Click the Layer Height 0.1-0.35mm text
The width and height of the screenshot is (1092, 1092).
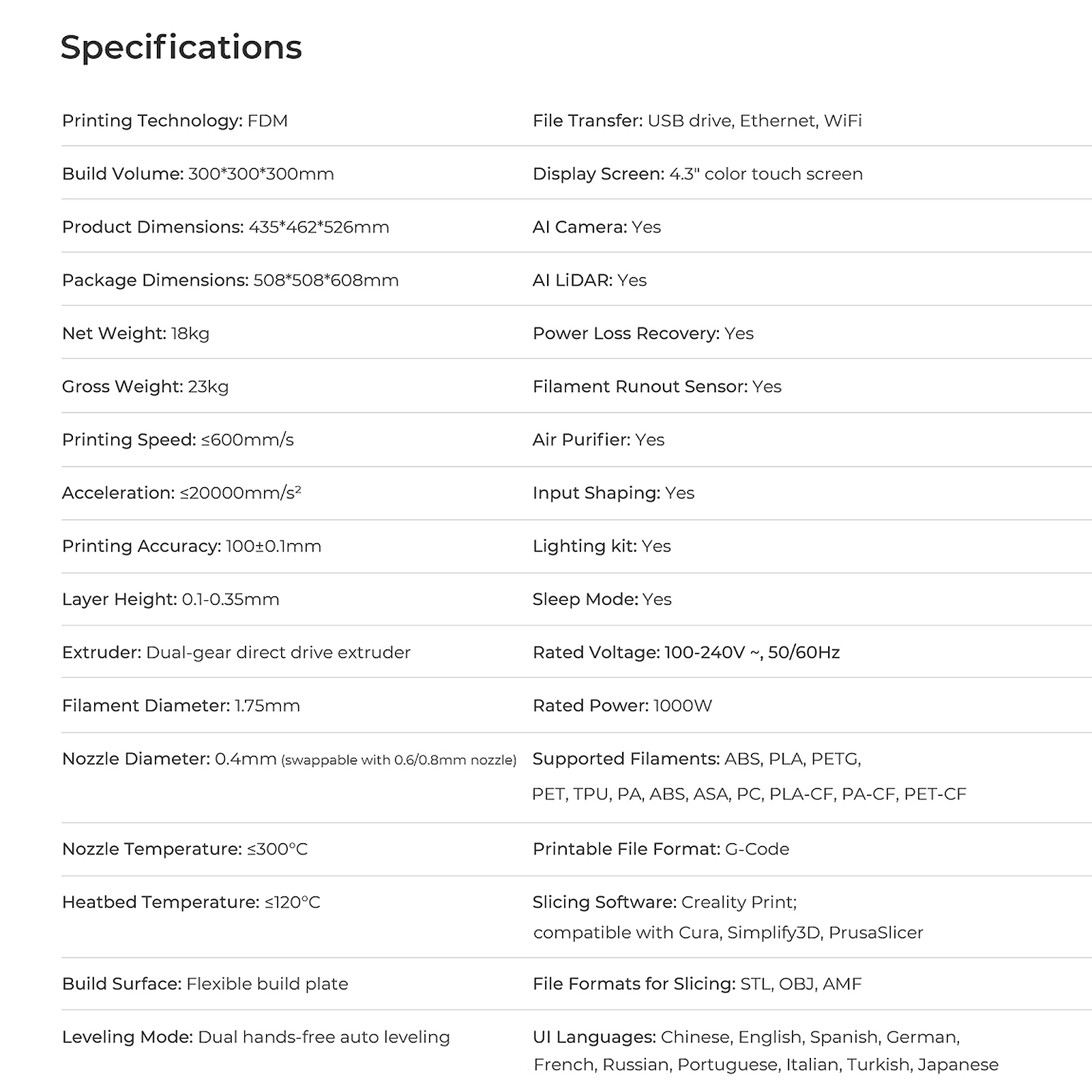click(x=171, y=600)
